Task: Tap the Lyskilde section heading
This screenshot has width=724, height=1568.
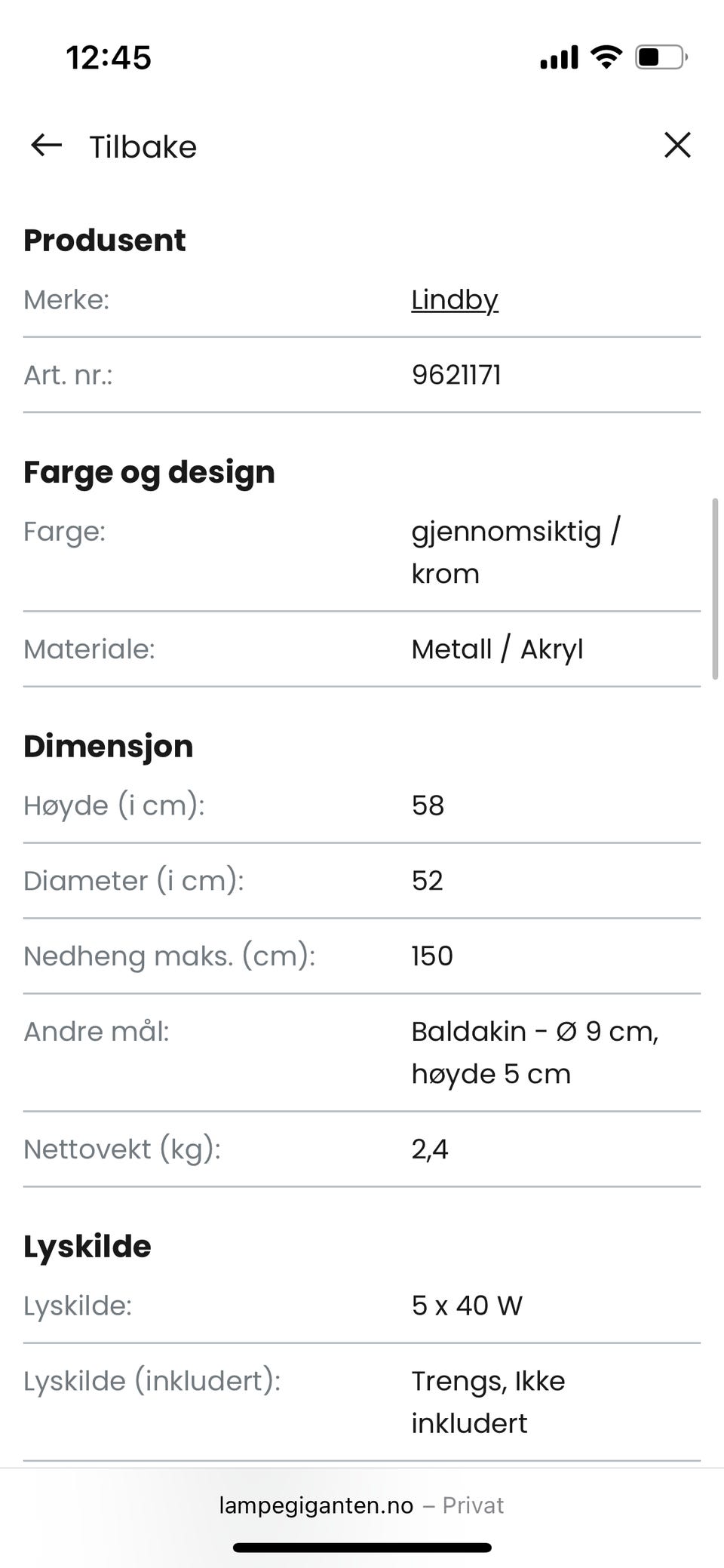Action: (x=87, y=1247)
